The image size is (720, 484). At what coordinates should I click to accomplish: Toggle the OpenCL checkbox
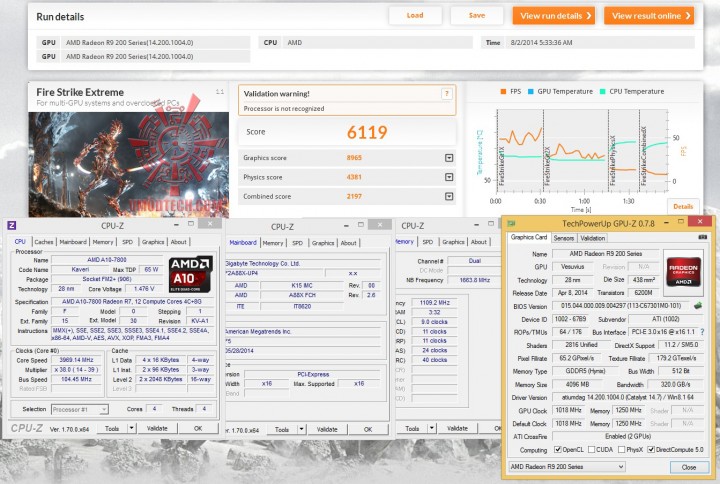click(557, 450)
